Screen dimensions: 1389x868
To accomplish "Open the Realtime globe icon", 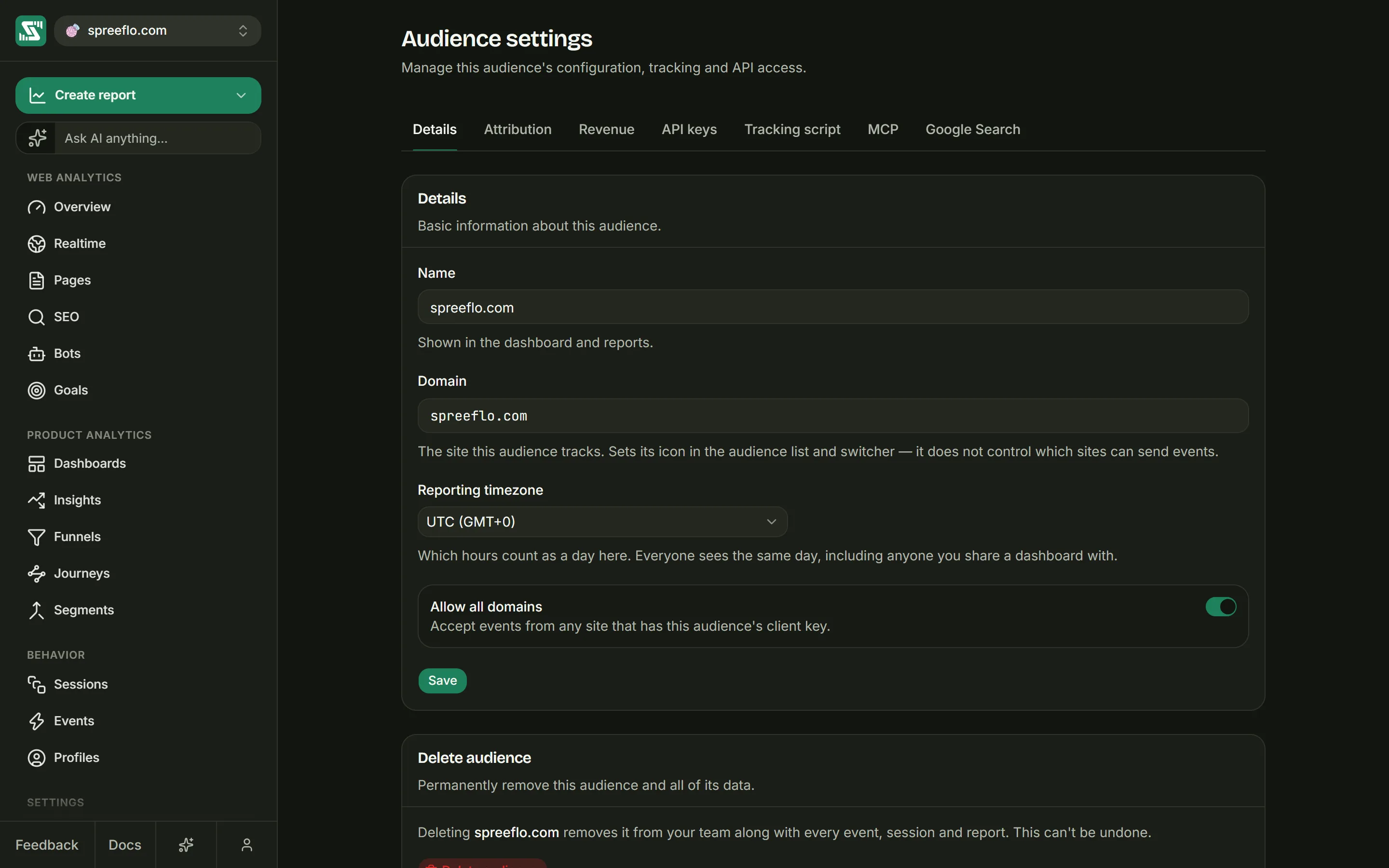I will point(36,244).
